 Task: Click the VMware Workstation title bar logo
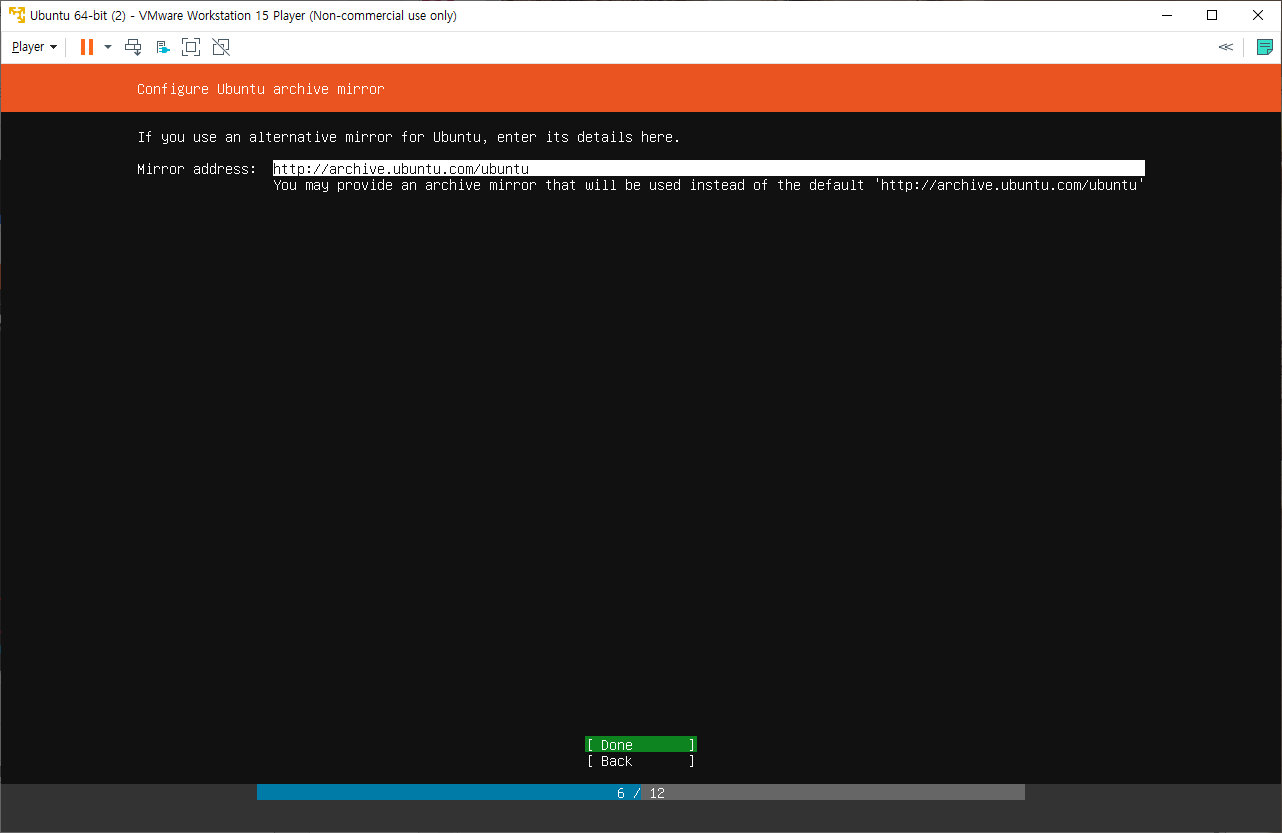(17, 15)
